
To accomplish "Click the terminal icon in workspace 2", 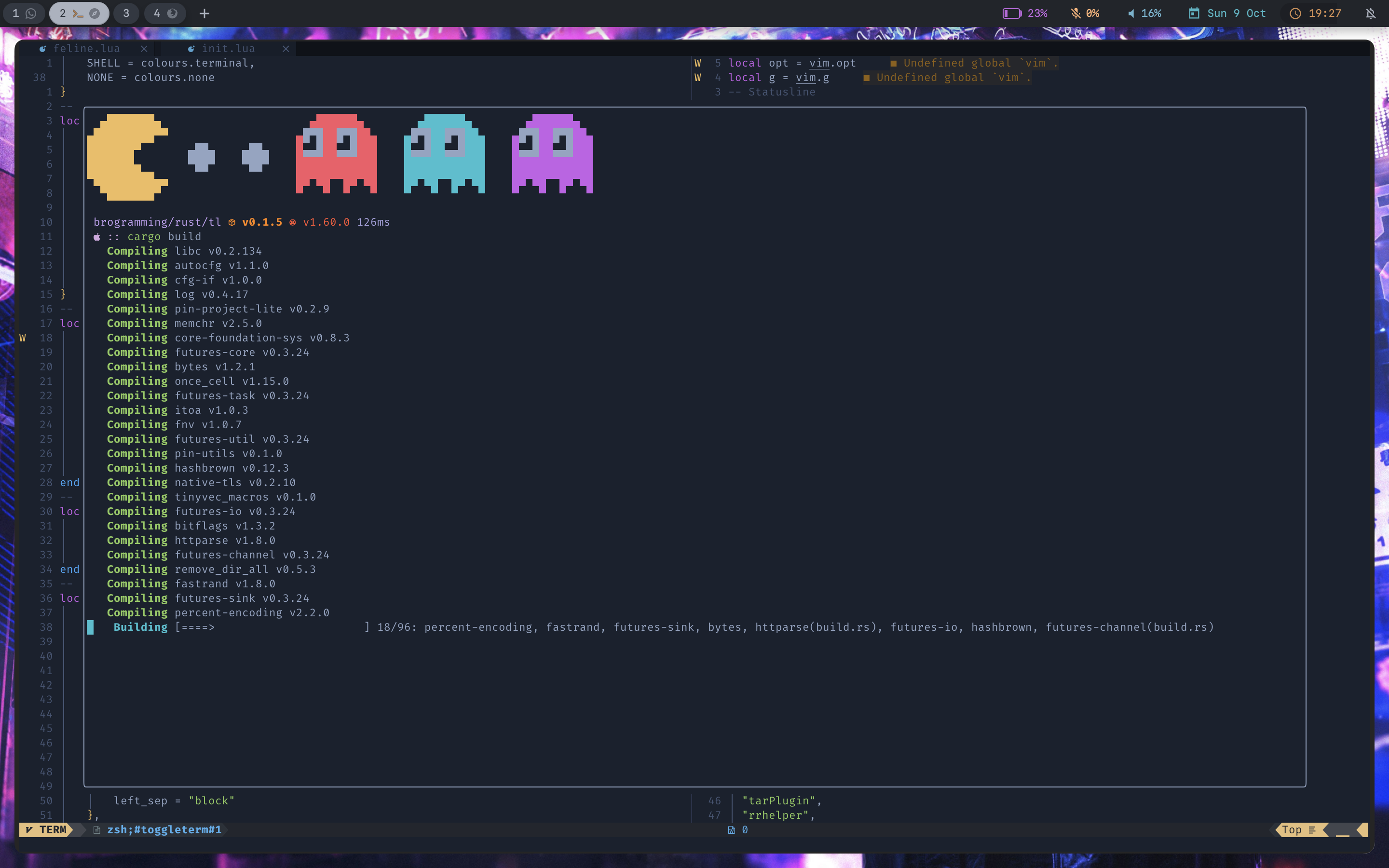I will [78, 13].
